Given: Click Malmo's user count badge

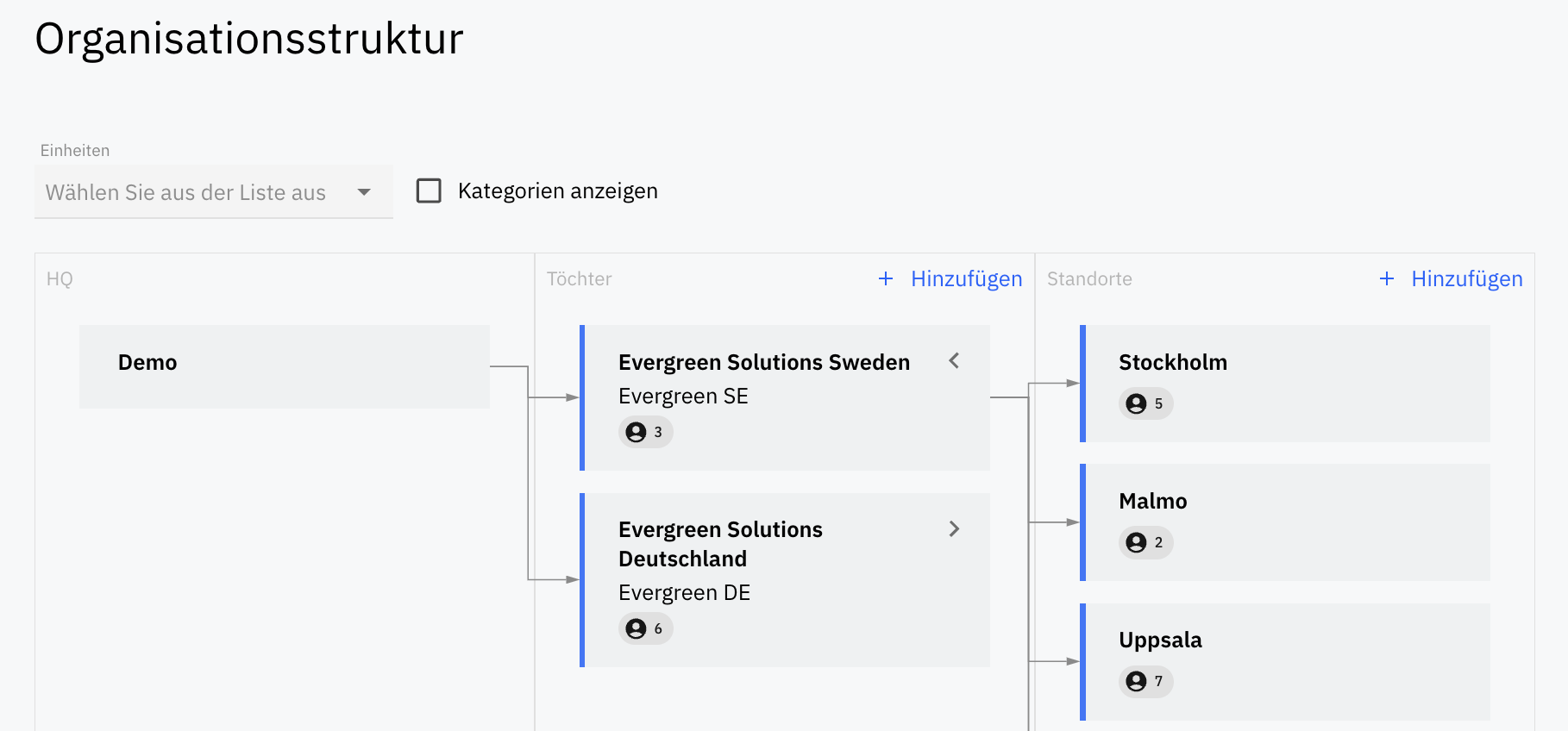Looking at the screenshot, I should (x=1145, y=542).
